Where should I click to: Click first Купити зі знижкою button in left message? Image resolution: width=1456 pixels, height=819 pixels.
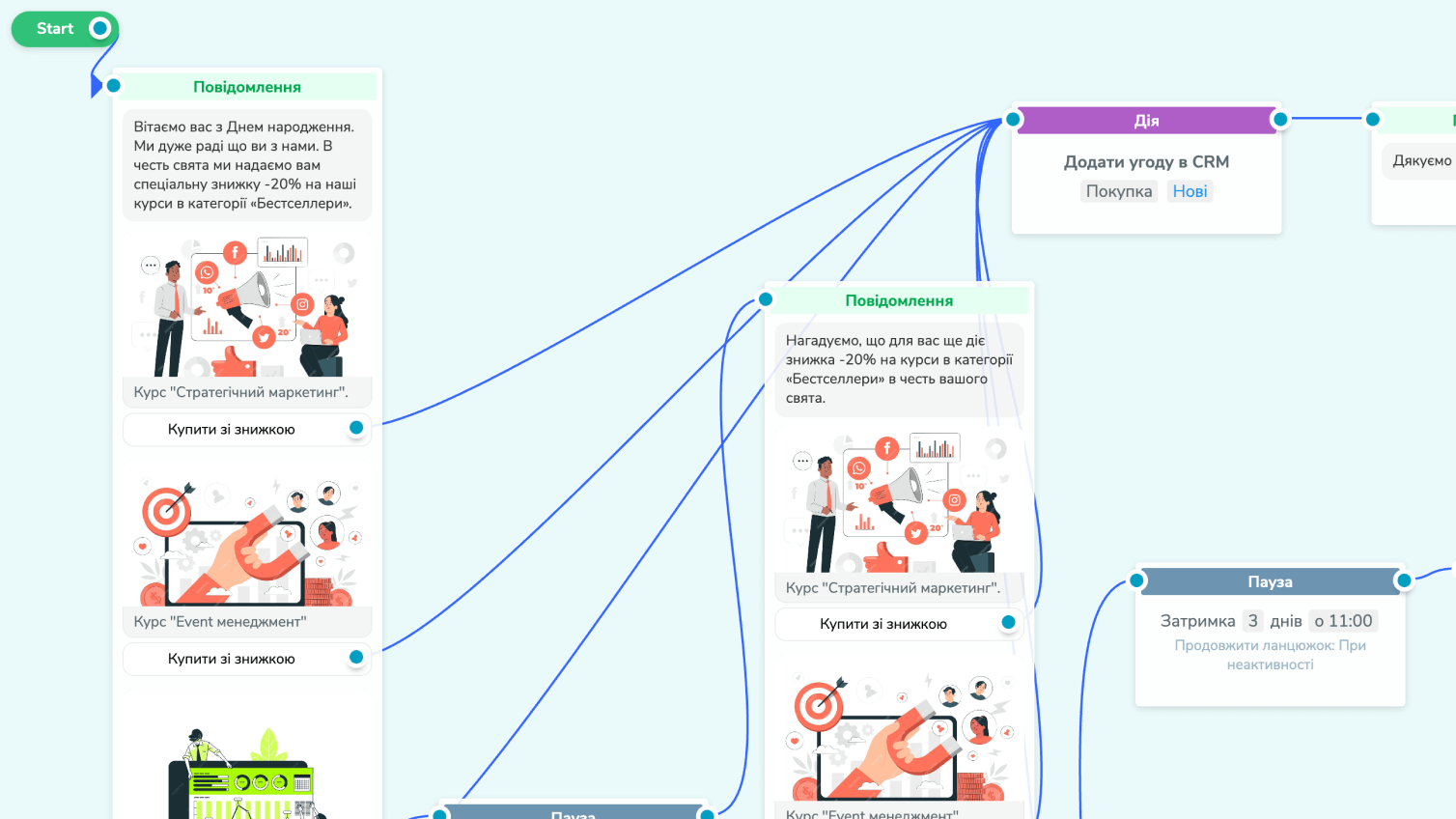tap(247, 429)
